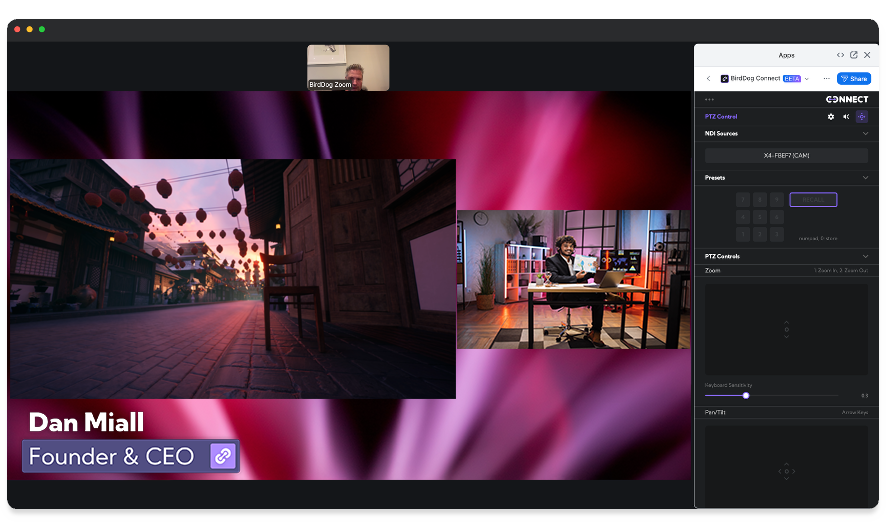Collapse the PTZ Controls section
The height and width of the screenshot is (522, 886).
point(865,256)
